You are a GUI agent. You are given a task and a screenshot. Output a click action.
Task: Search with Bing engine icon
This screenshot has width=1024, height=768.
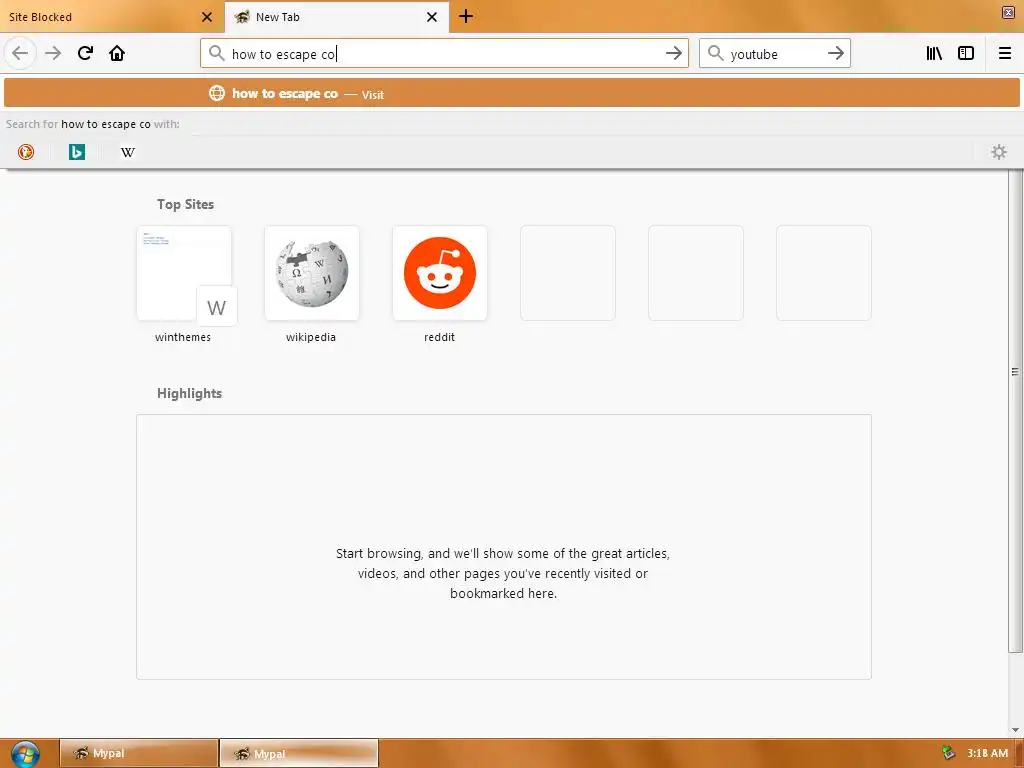pos(77,152)
